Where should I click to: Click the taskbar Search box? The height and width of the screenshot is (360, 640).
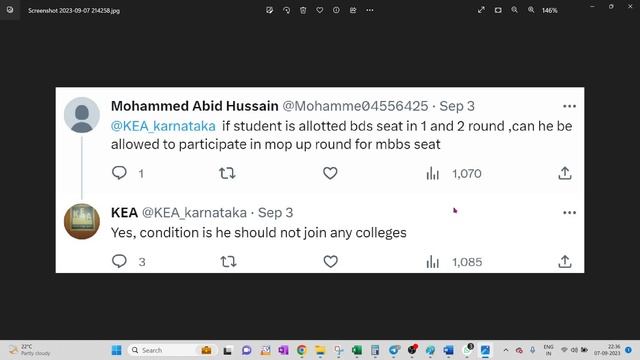(162, 350)
